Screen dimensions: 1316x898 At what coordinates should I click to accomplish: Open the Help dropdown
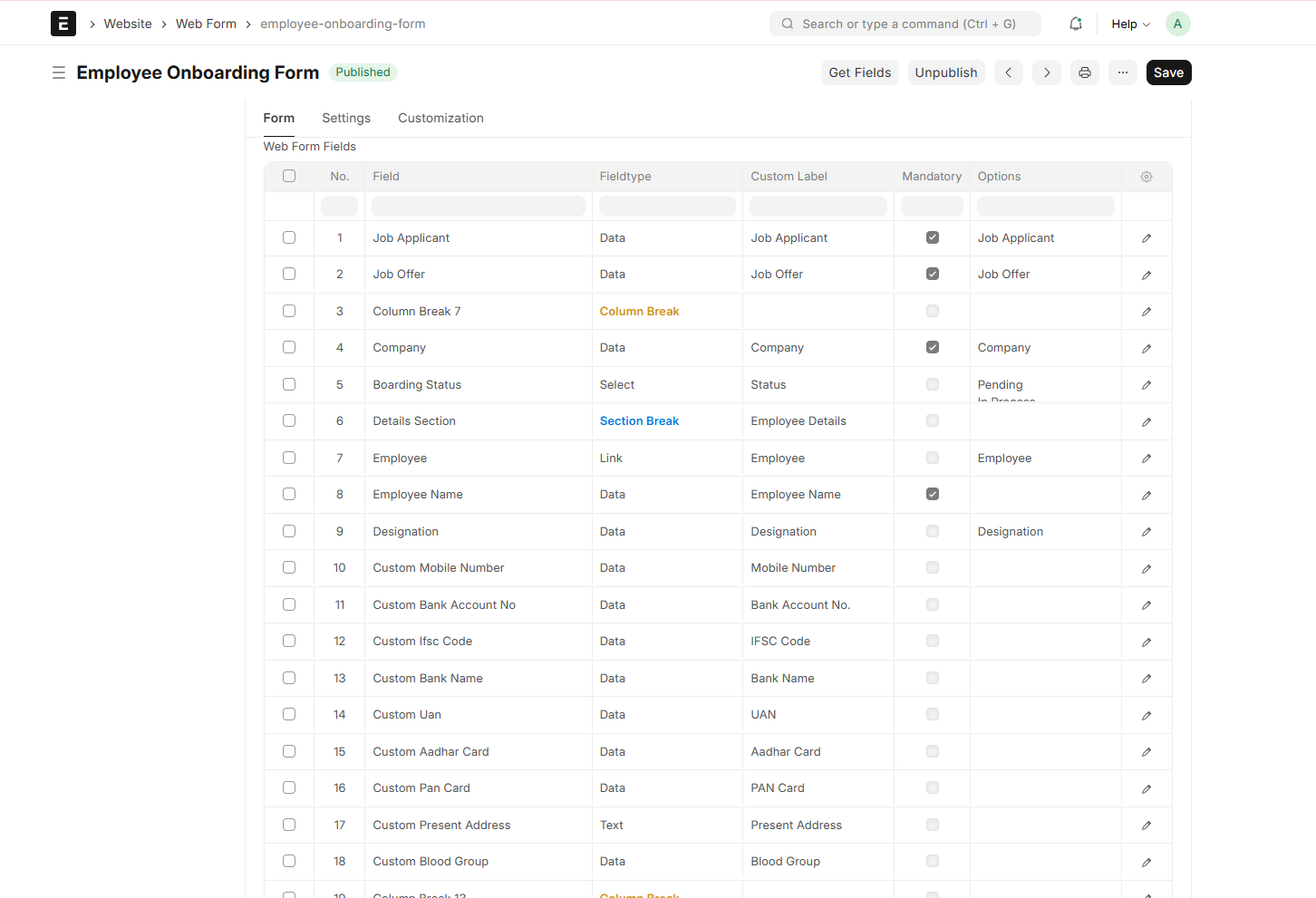1127,24
